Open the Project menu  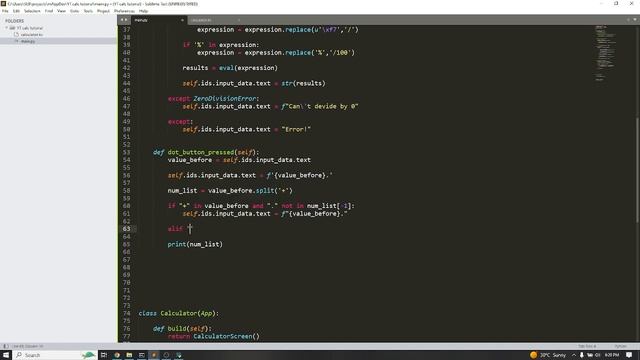click(x=103, y=11)
